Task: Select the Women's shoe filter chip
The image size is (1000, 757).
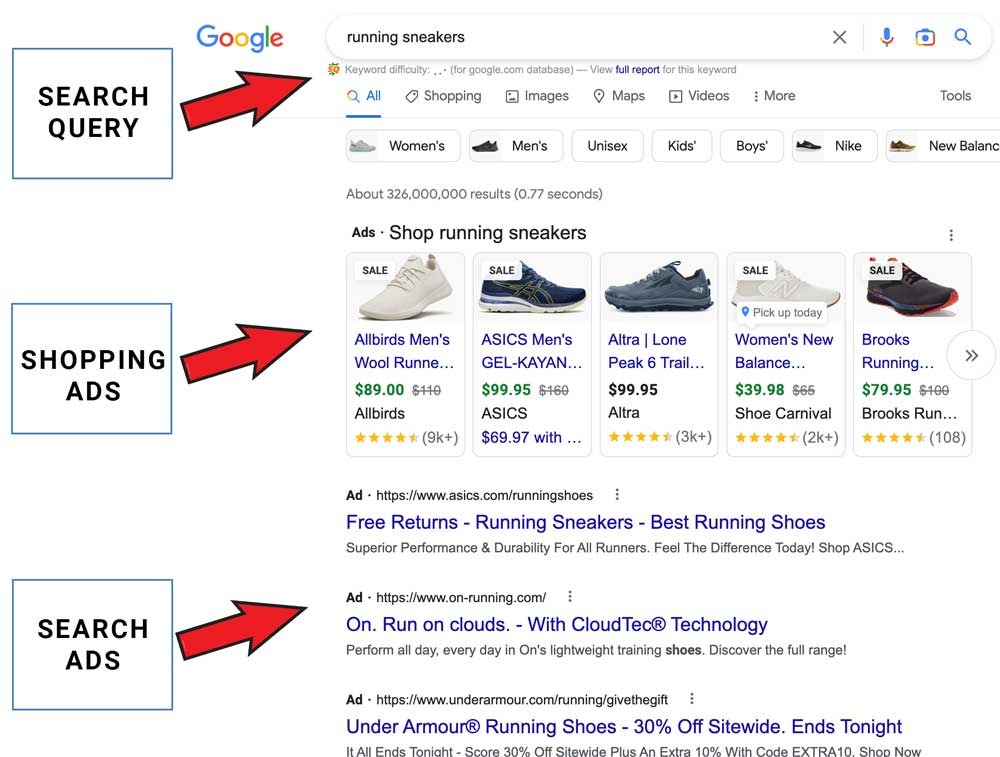Action: coord(402,145)
